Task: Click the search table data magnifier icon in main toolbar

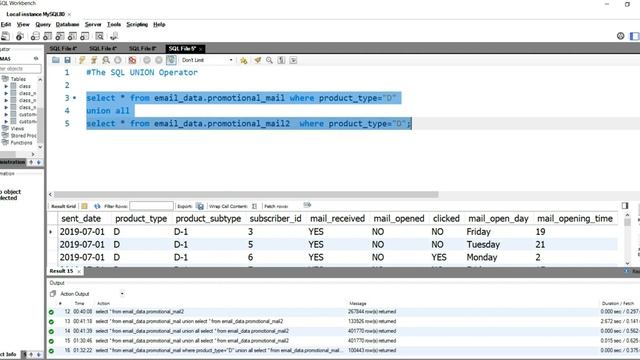Action: coord(99,36)
